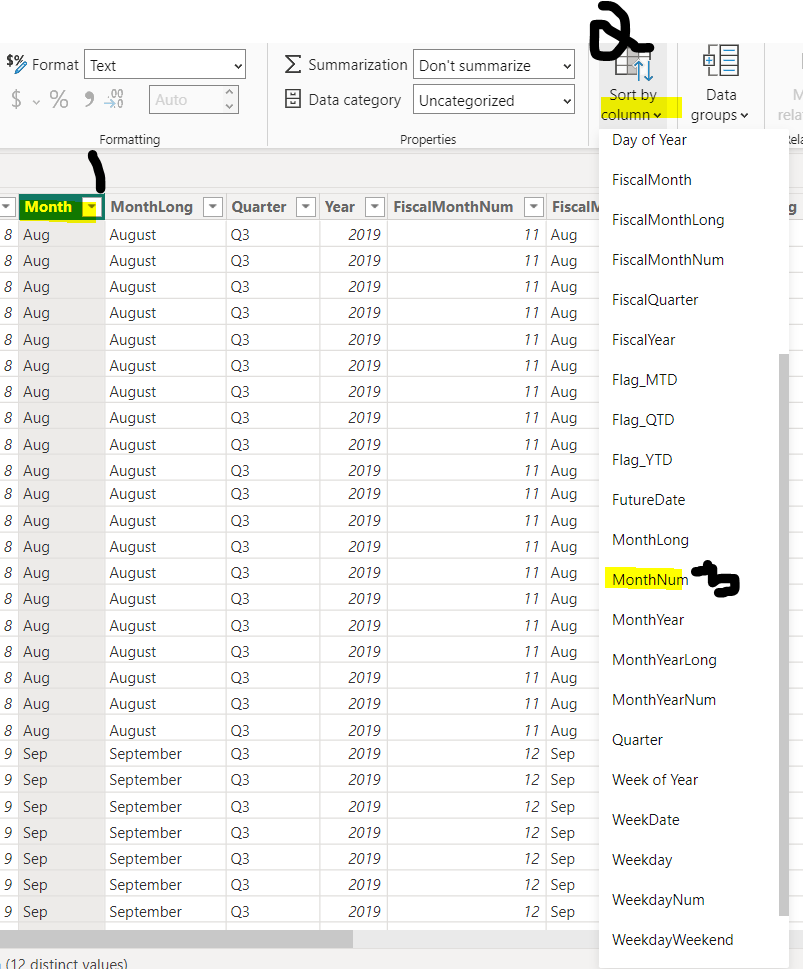Choose Weekday in the sort list

point(642,860)
